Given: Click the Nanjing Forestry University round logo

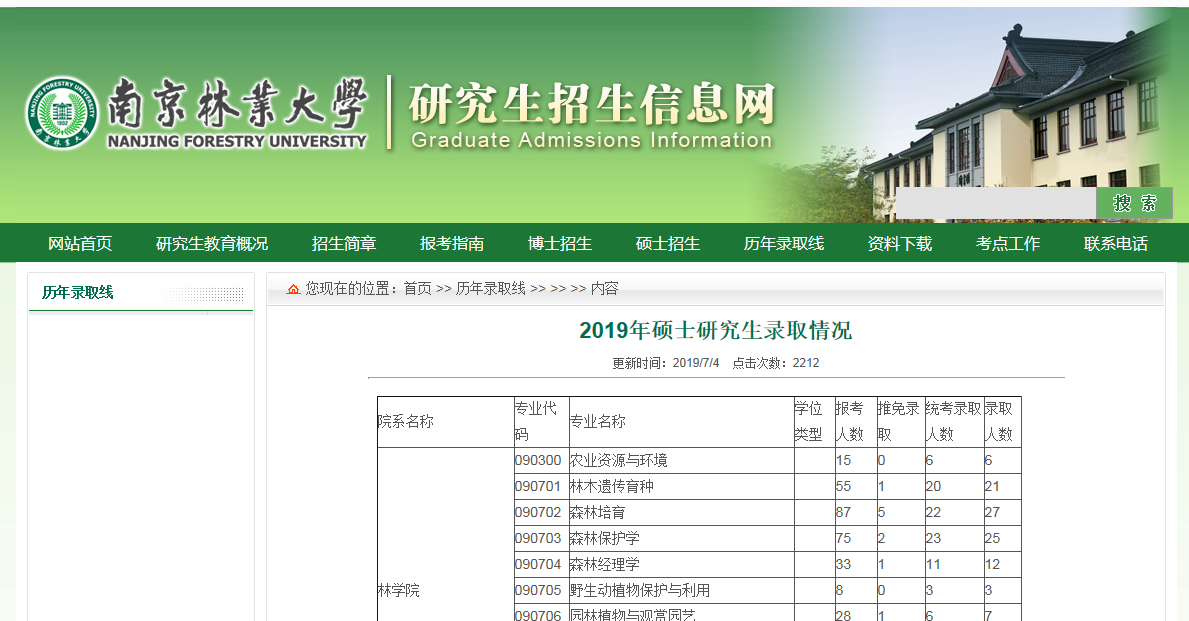Looking at the screenshot, I should click(x=62, y=113).
